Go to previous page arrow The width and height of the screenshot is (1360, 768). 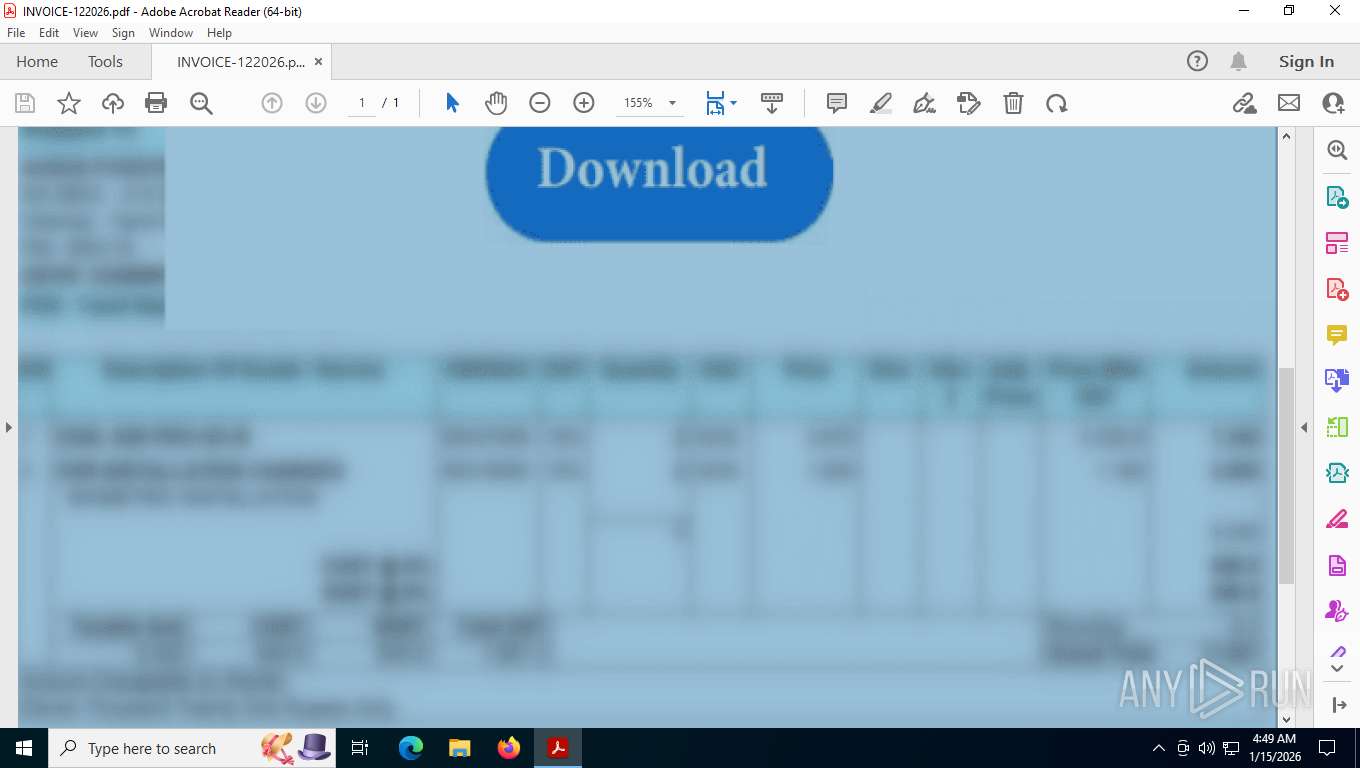[x=272, y=103]
